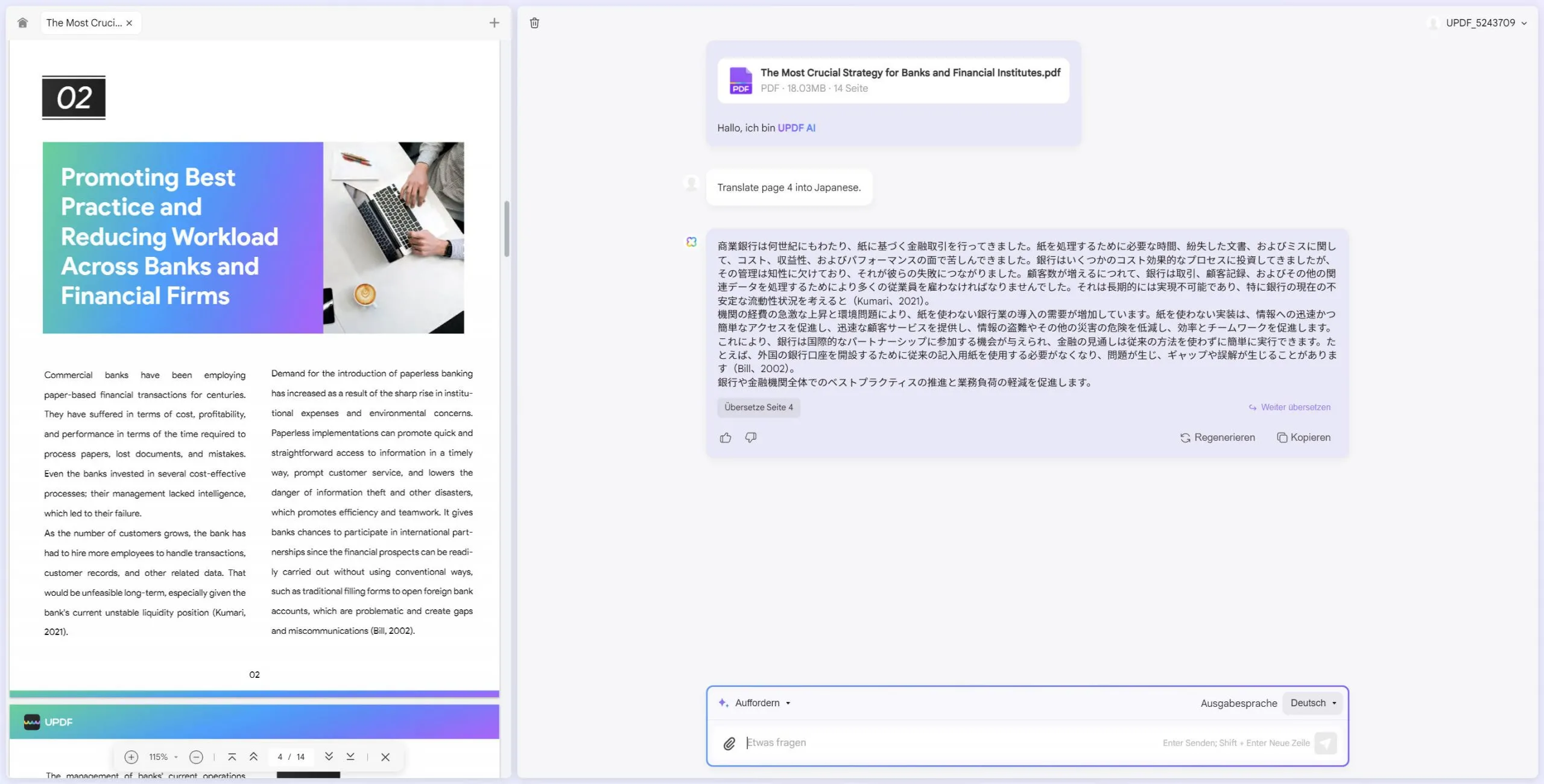
Task: Click the thumbs up icon
Action: pos(726,438)
